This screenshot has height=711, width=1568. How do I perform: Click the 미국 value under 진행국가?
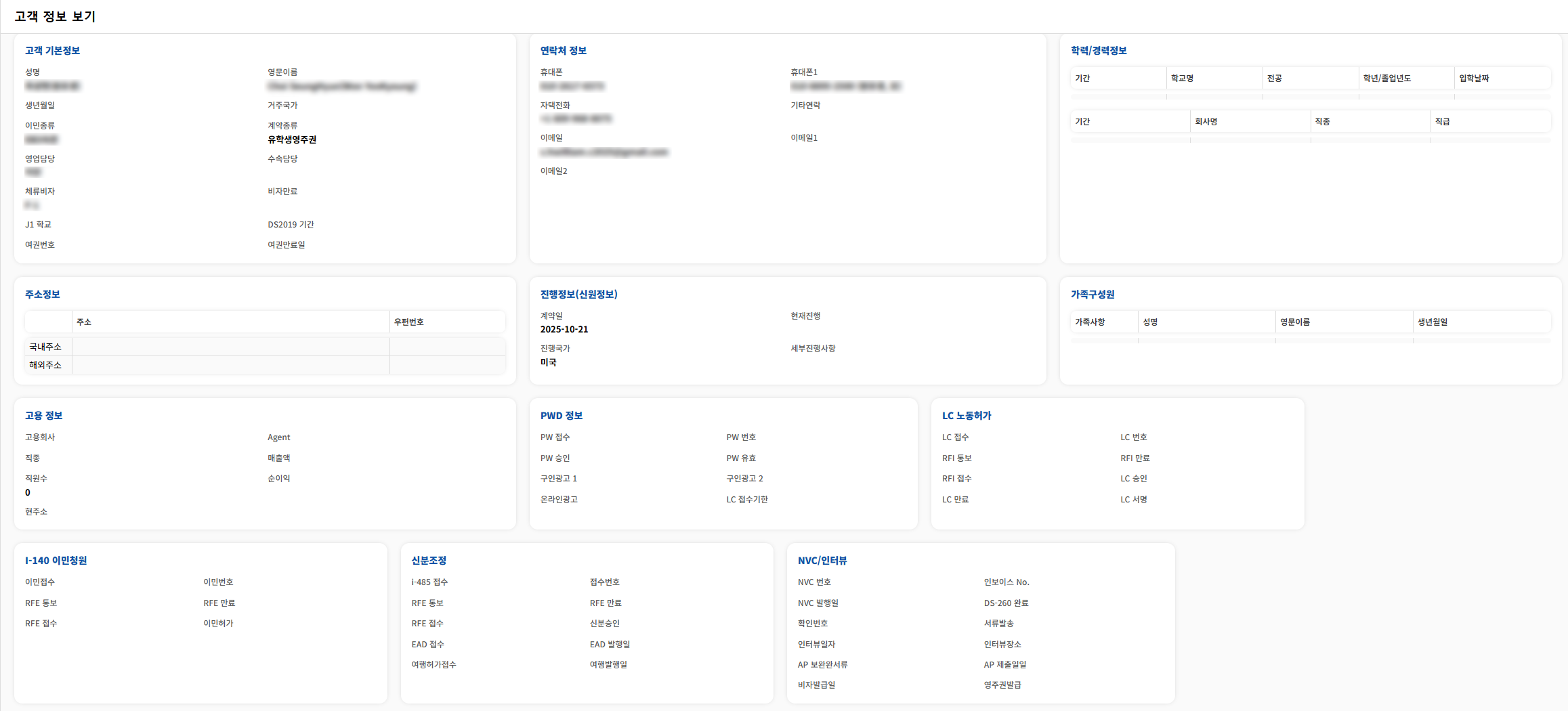click(x=548, y=363)
